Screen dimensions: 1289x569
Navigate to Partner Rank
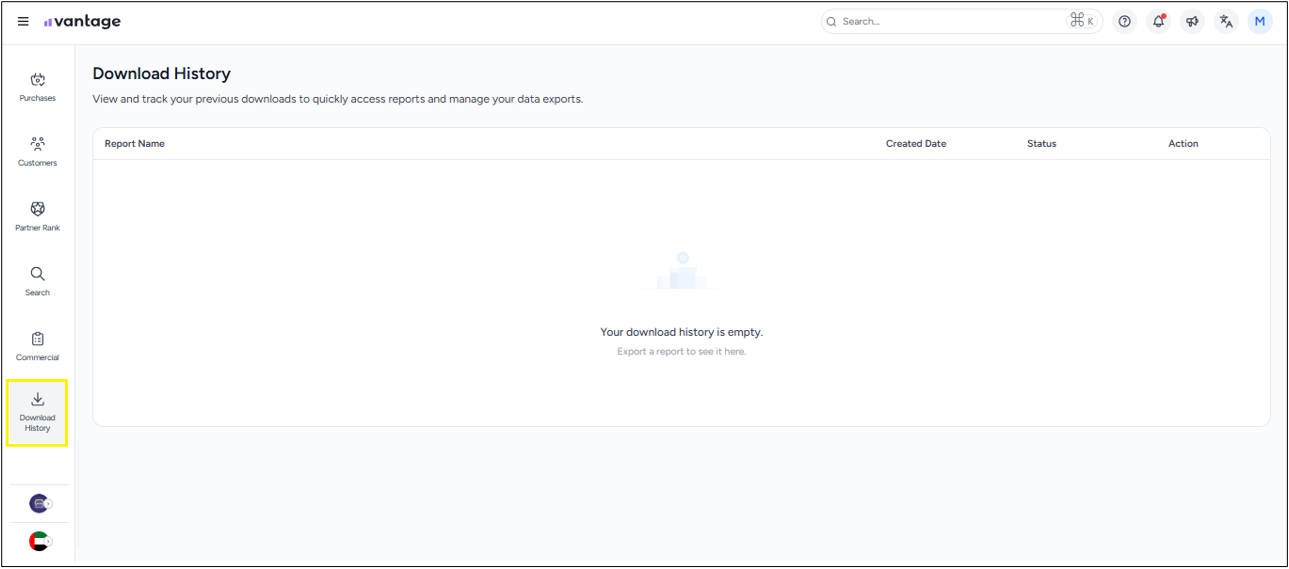tap(37, 216)
